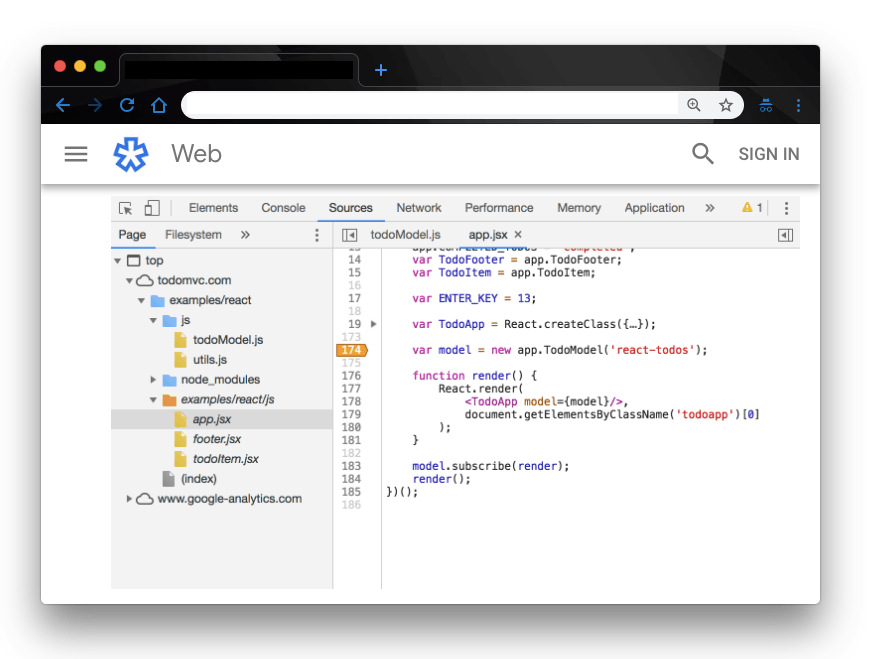Open the navigator pane three-dot menu
This screenshot has height=659, width=871.
[317, 235]
